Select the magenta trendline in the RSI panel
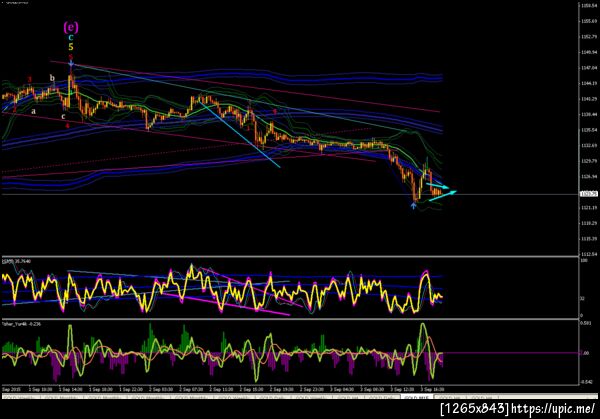Screen dimensions: 600x419 click(226, 305)
